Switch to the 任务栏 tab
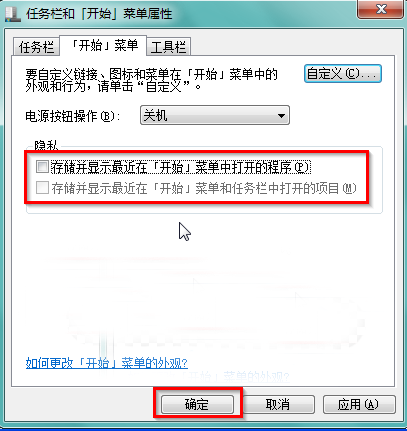The height and width of the screenshot is (431, 407). coord(36,47)
